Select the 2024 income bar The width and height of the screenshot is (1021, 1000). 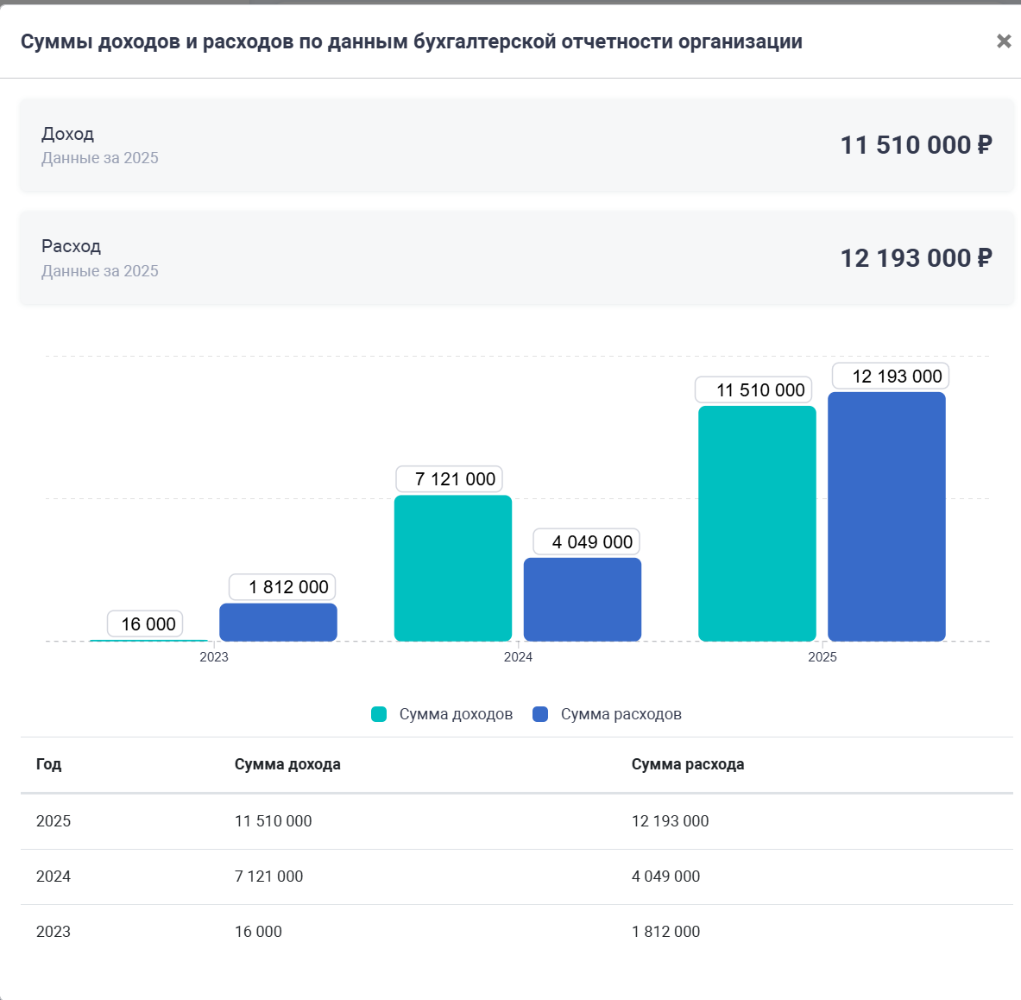[x=453, y=568]
